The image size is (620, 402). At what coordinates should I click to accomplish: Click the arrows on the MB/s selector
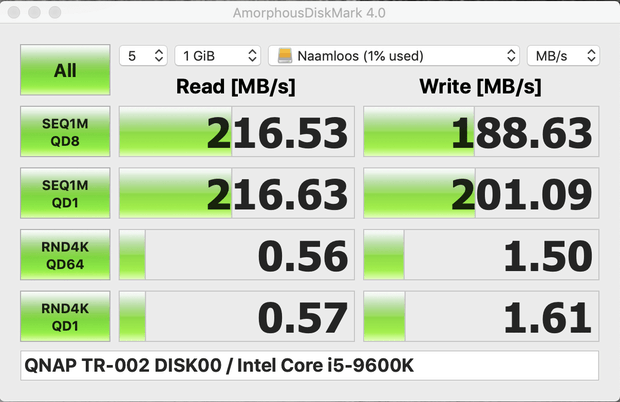point(591,56)
